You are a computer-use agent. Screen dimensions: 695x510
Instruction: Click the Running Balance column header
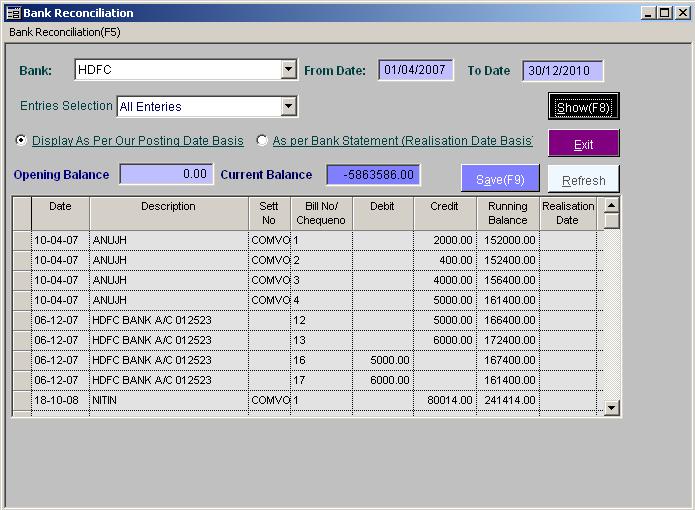tap(507, 213)
